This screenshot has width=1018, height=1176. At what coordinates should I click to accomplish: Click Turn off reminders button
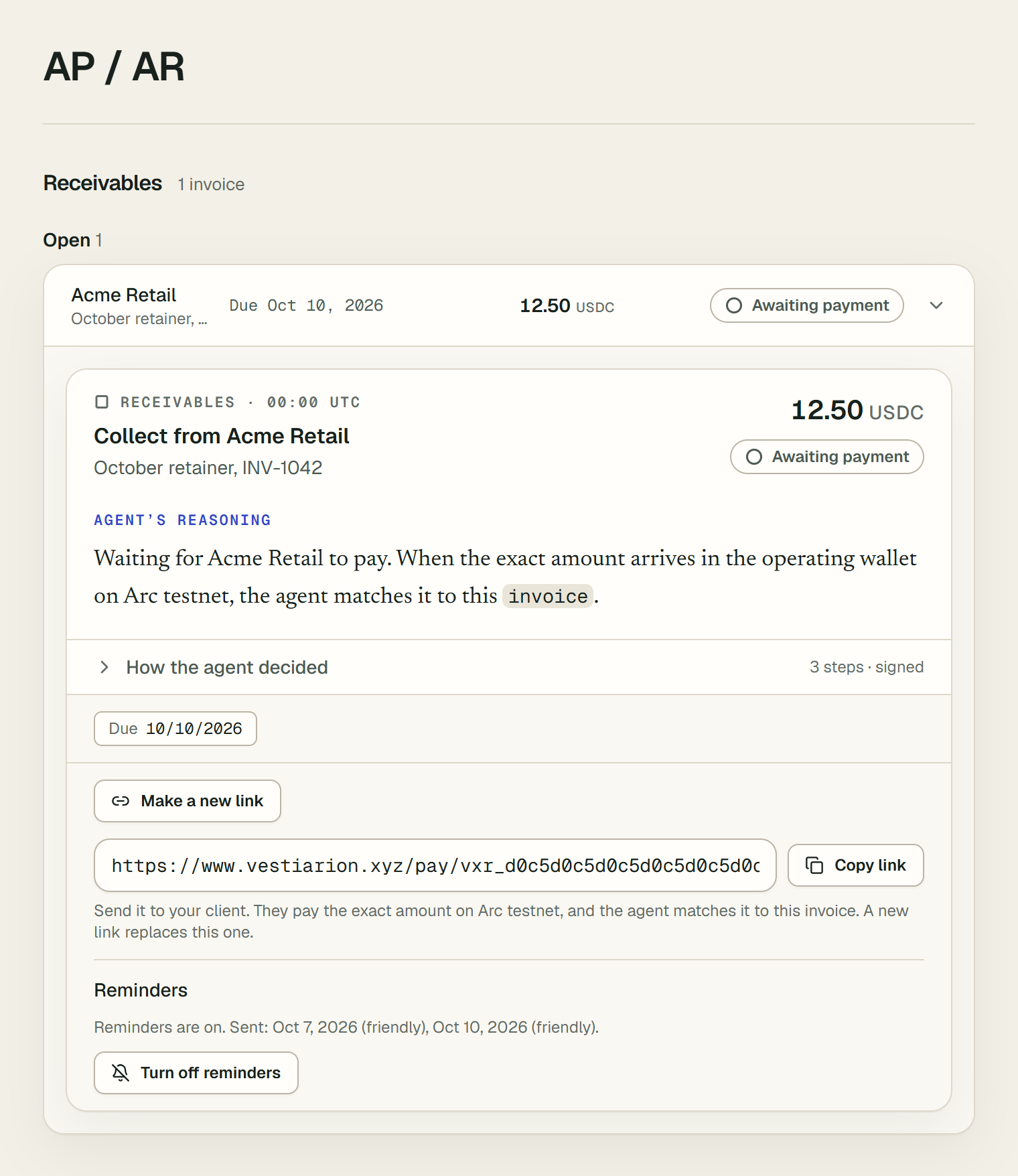[196, 1073]
